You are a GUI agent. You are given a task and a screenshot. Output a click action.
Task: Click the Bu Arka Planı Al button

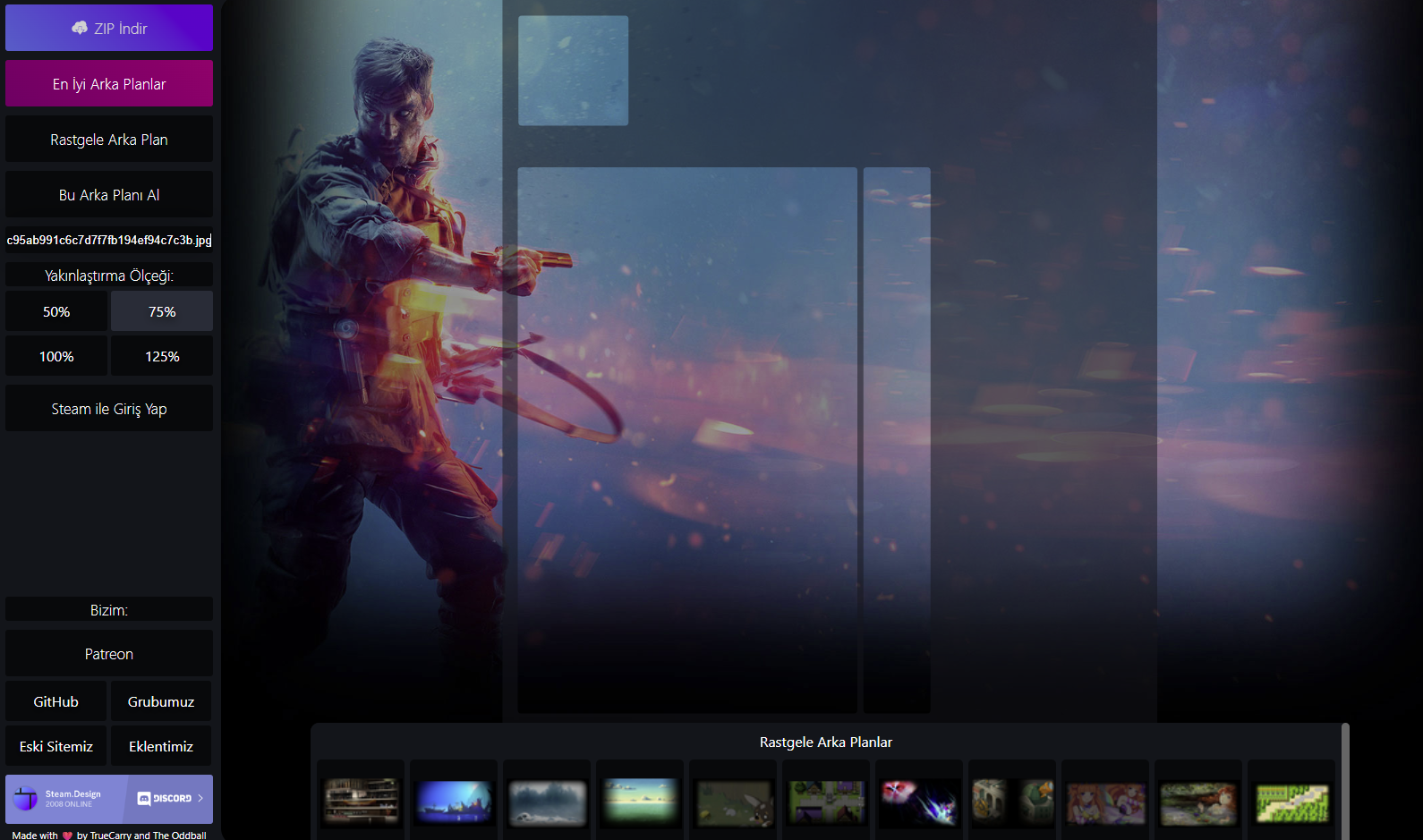coord(109,194)
